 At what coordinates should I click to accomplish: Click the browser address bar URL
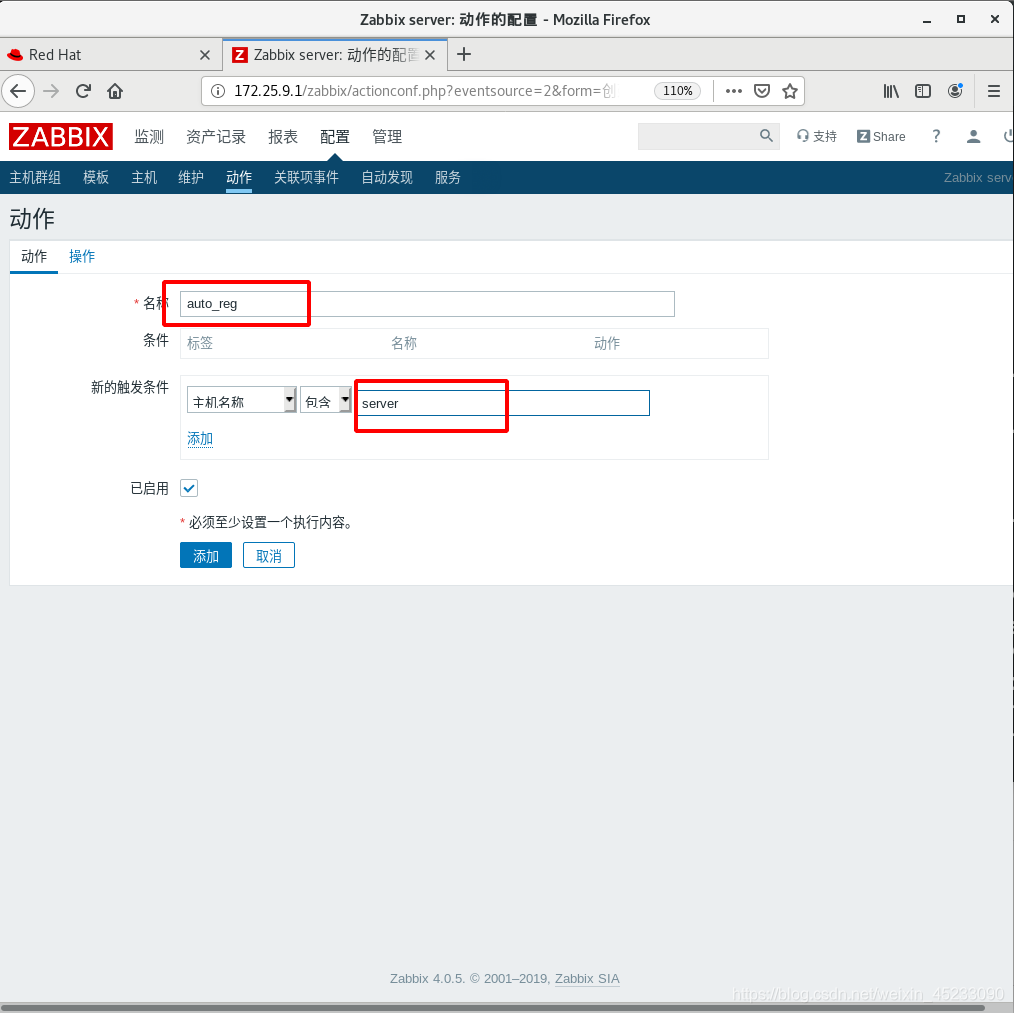tap(424, 91)
